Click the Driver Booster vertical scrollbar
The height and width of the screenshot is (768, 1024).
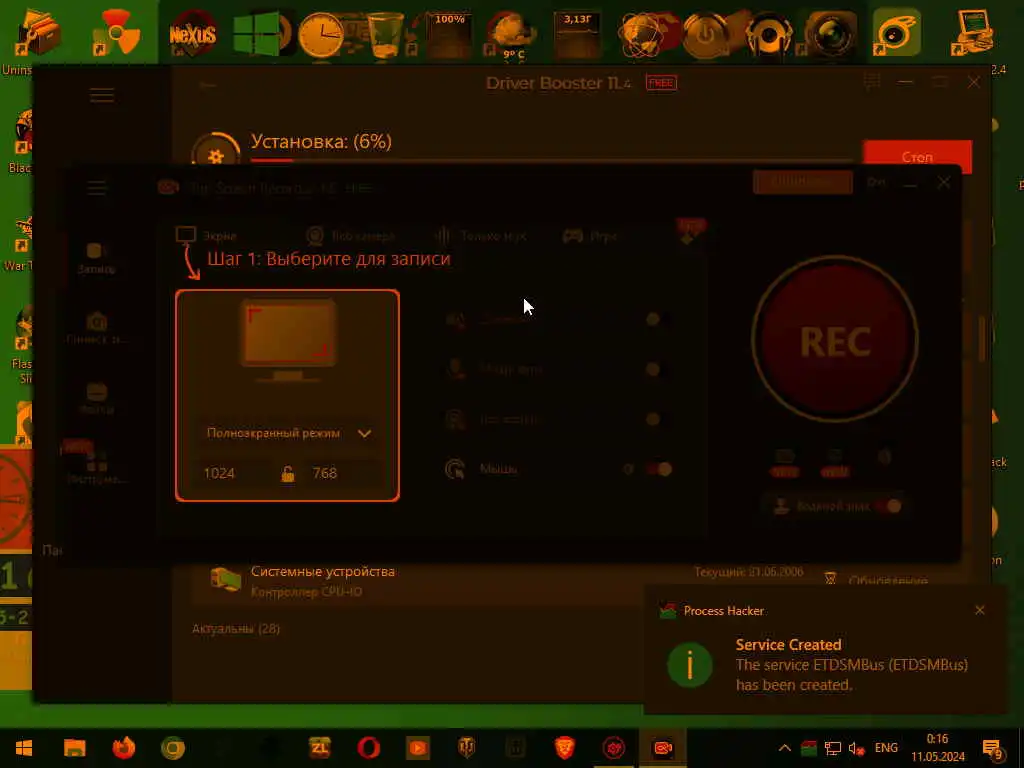coord(982,338)
